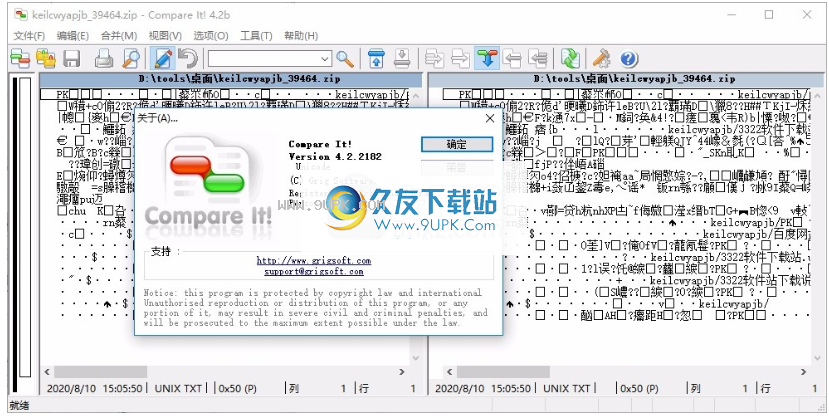Click left status bar date 2020/8/10 15:05:50
The width and height of the screenshot is (829, 416).
click(x=94, y=389)
